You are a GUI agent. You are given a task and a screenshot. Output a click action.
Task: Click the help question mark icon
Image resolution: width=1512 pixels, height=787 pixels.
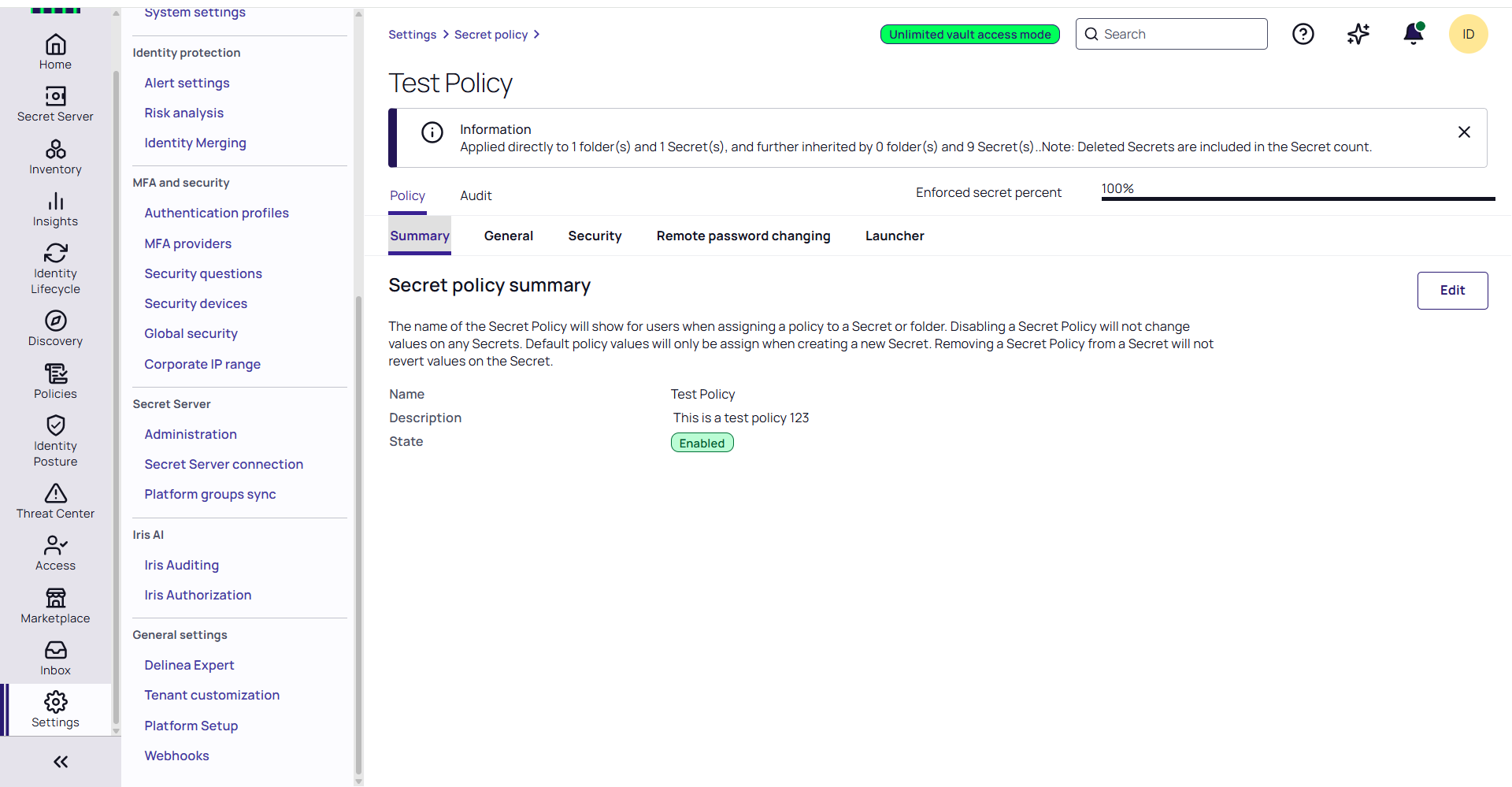[1303, 34]
